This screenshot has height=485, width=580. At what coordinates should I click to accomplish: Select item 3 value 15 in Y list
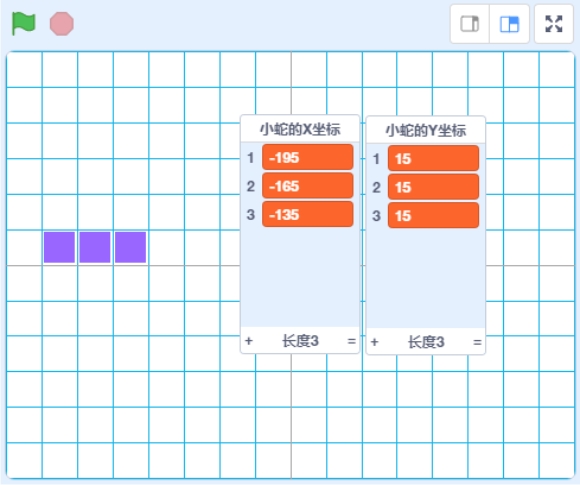point(433,216)
